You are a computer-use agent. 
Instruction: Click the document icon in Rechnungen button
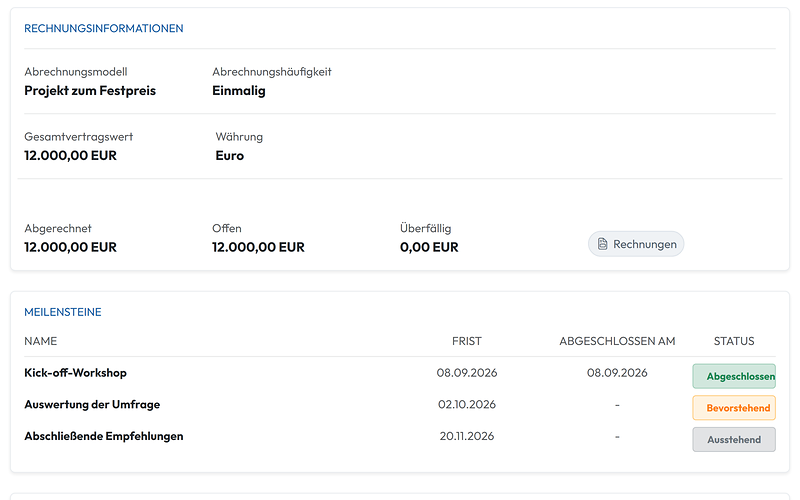pyautogui.click(x=603, y=244)
